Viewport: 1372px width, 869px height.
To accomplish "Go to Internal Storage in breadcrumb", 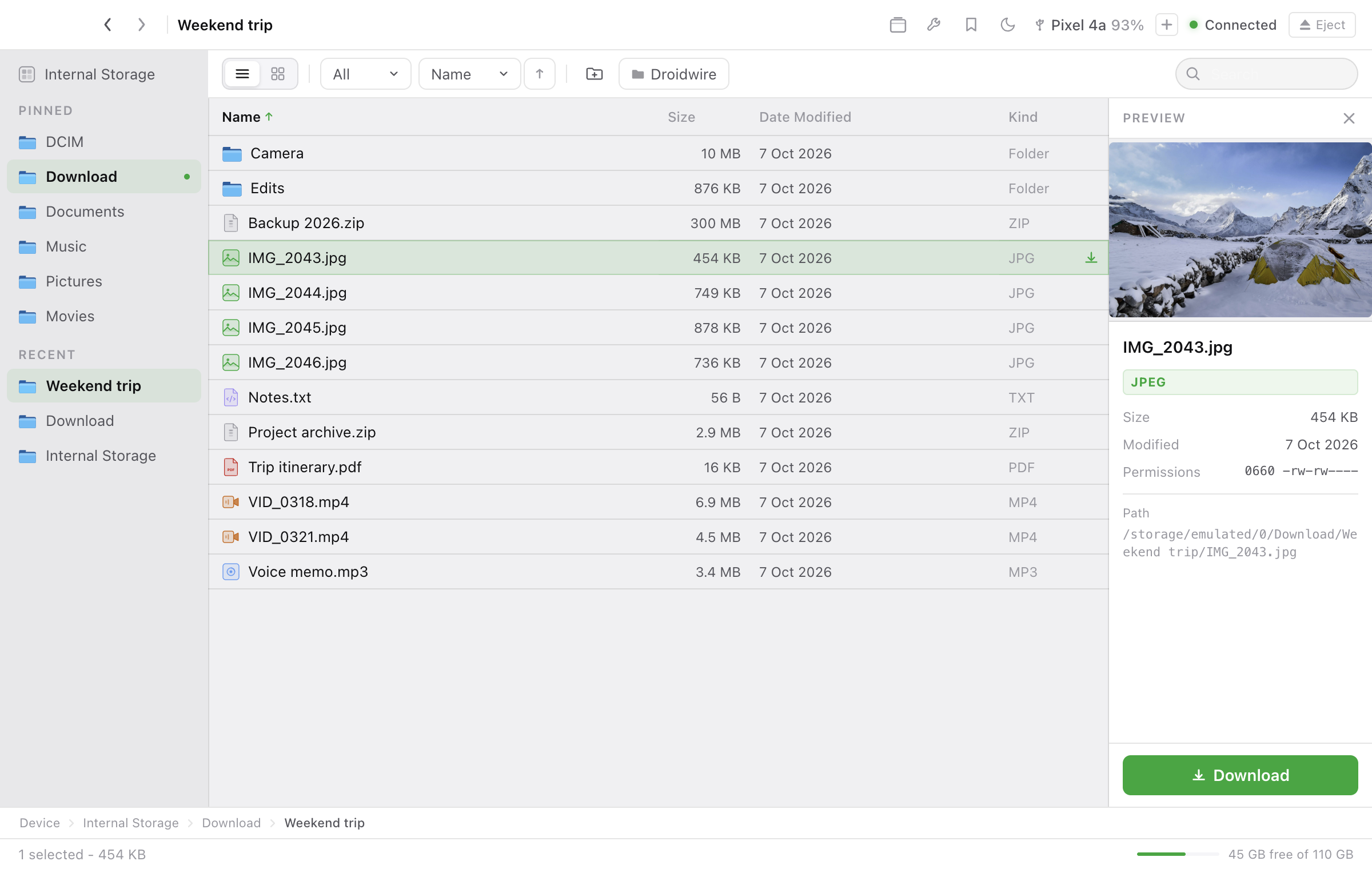I will [x=130, y=823].
